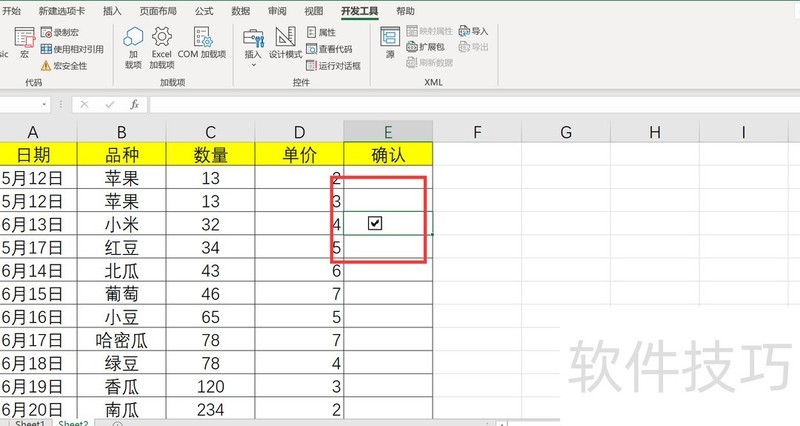Switch to Sheet2 worksheet tab
The image size is (800, 426).
coord(73,423)
